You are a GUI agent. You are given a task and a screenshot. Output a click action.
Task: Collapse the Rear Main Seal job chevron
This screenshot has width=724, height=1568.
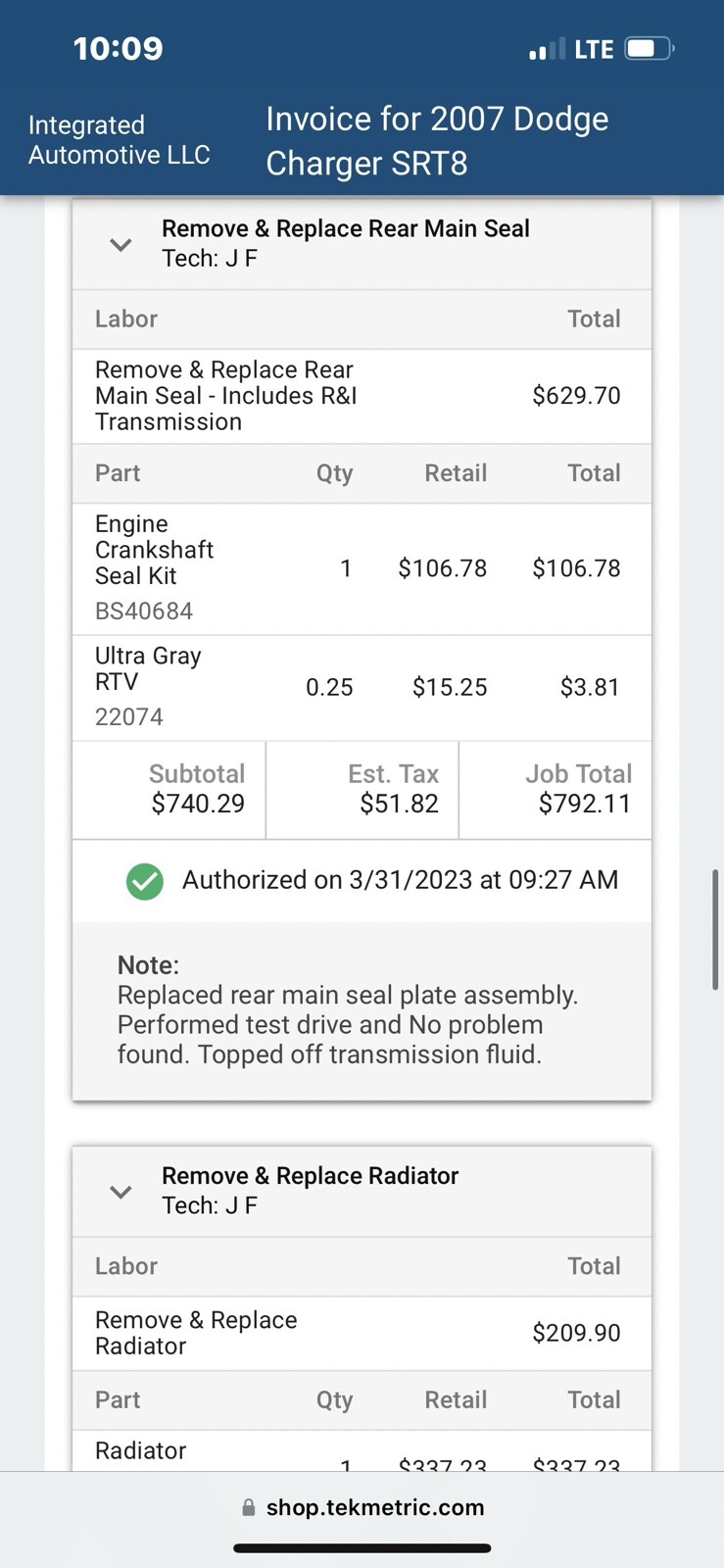pos(121,245)
